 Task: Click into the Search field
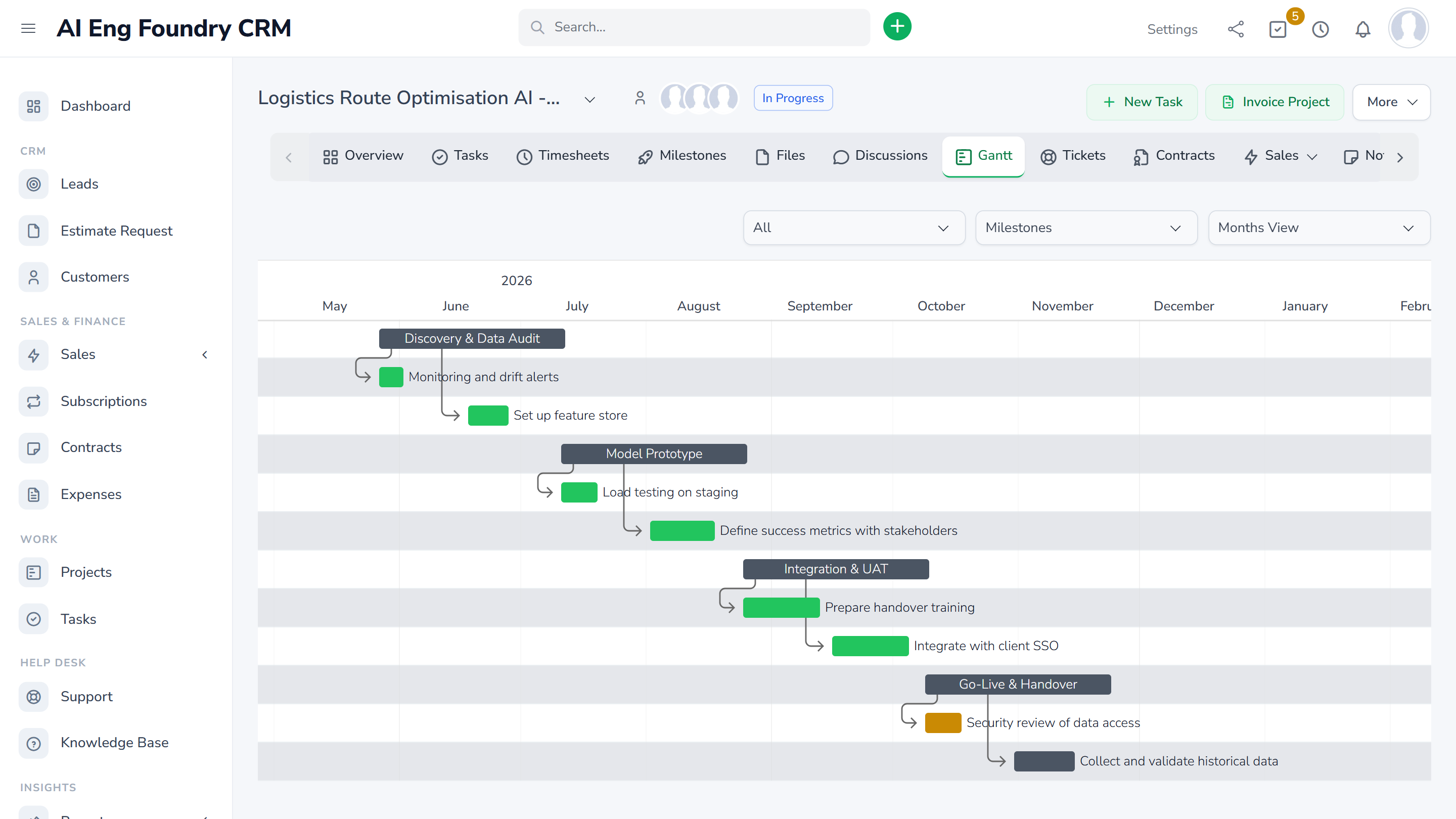[694, 27]
